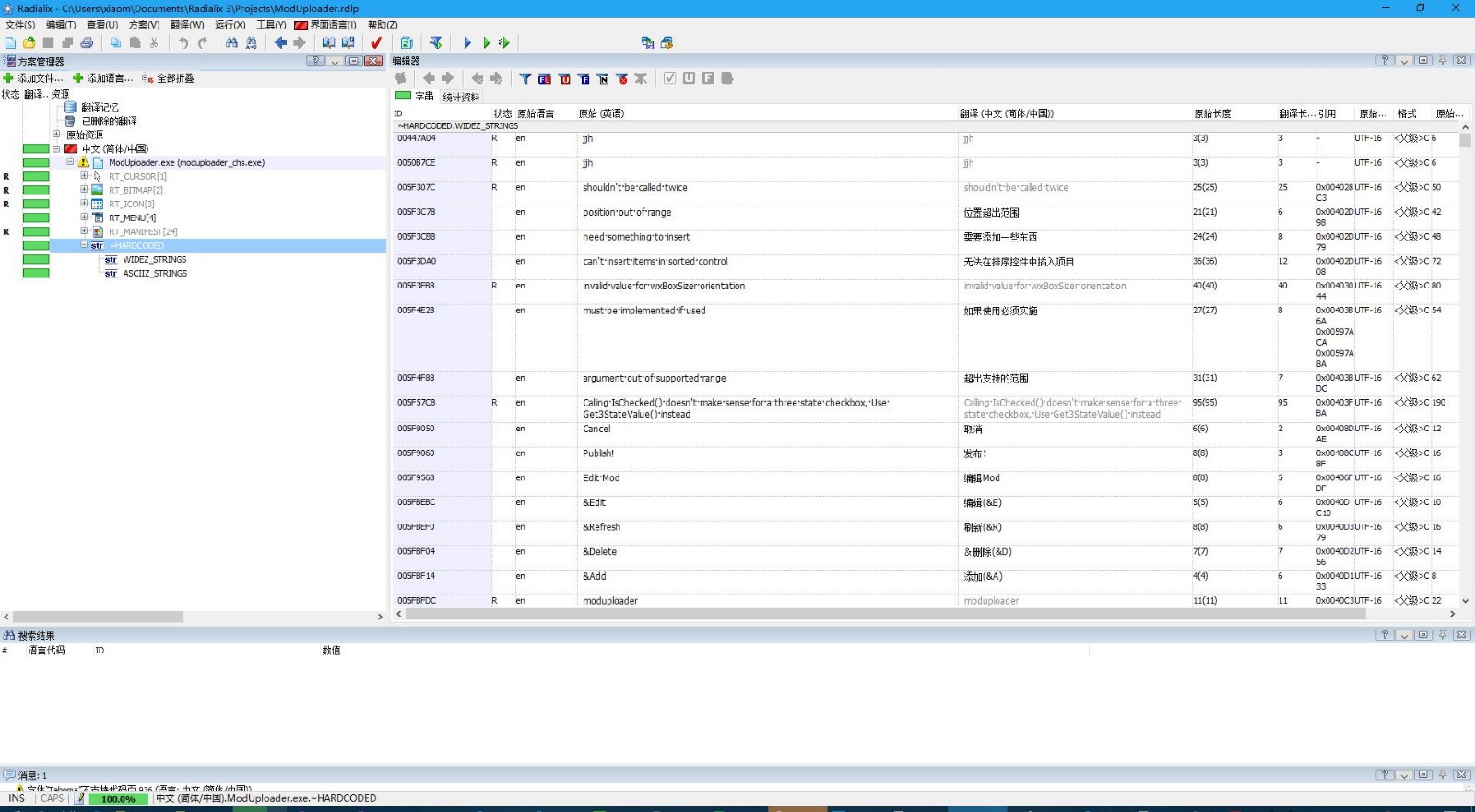Click the binoculars find icon

231,42
